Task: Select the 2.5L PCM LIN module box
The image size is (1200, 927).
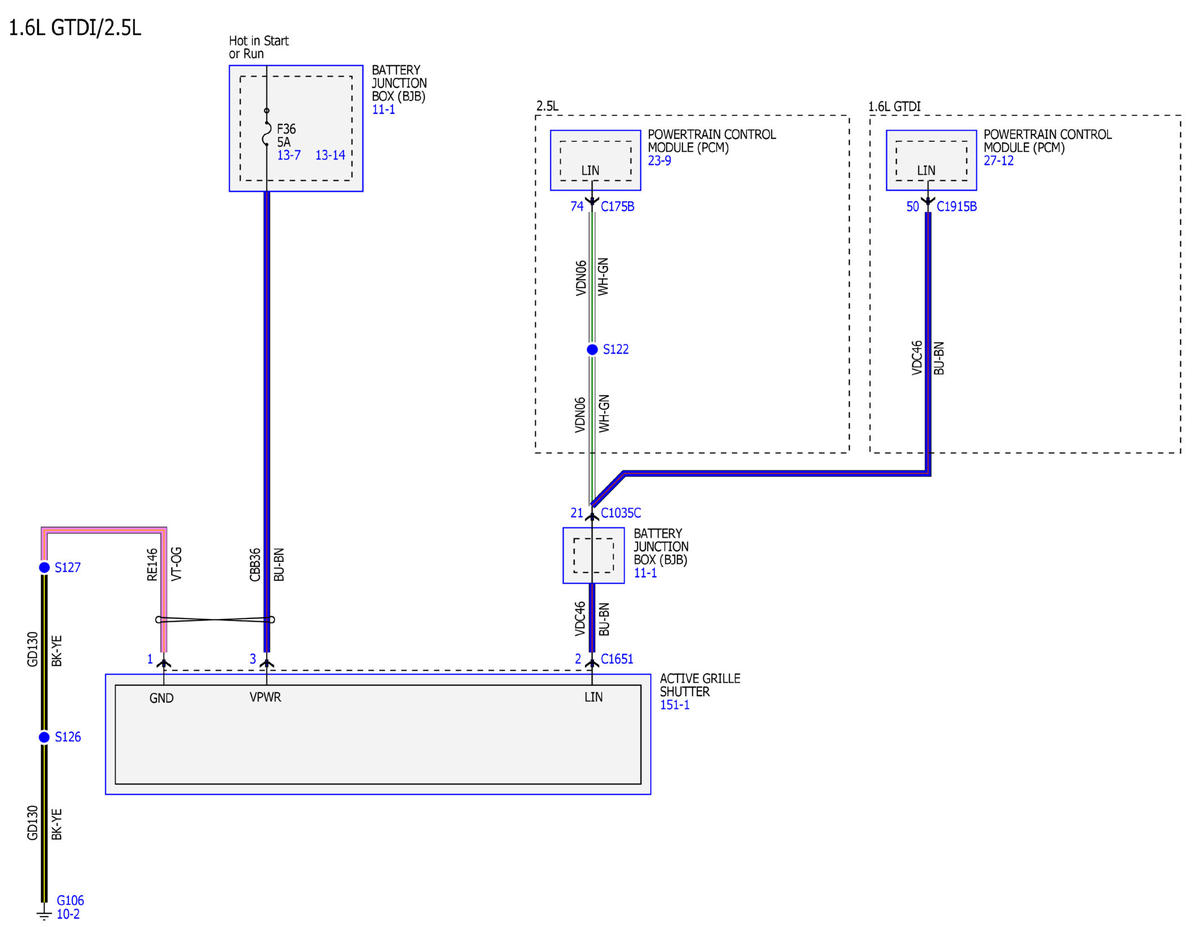Action: (x=595, y=160)
